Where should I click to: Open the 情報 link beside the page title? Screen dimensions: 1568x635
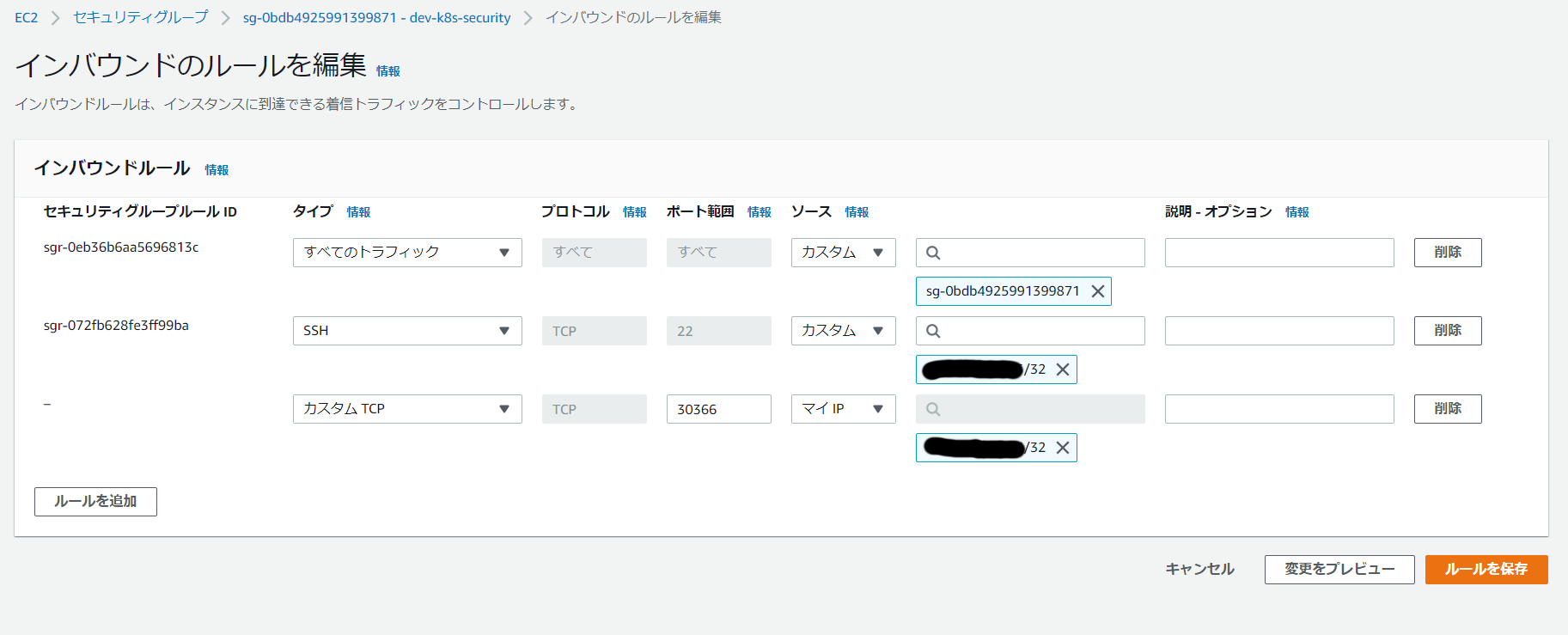pyautogui.click(x=387, y=71)
